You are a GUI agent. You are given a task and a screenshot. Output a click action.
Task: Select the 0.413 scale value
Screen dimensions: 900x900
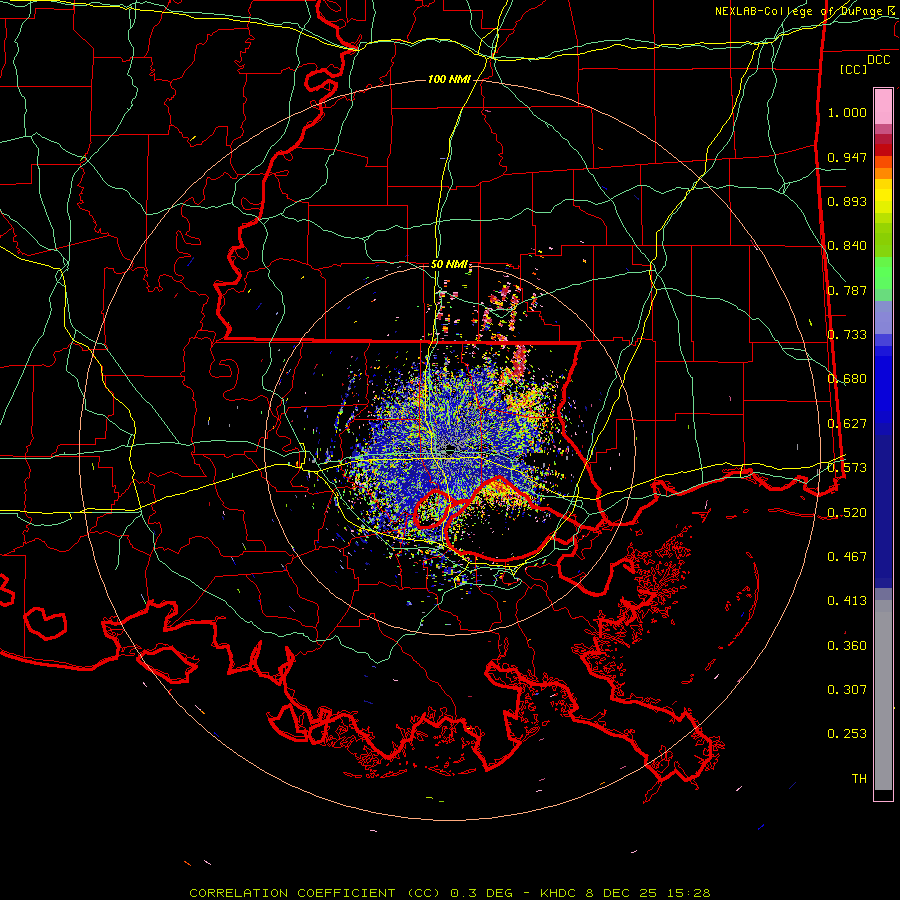click(x=847, y=601)
